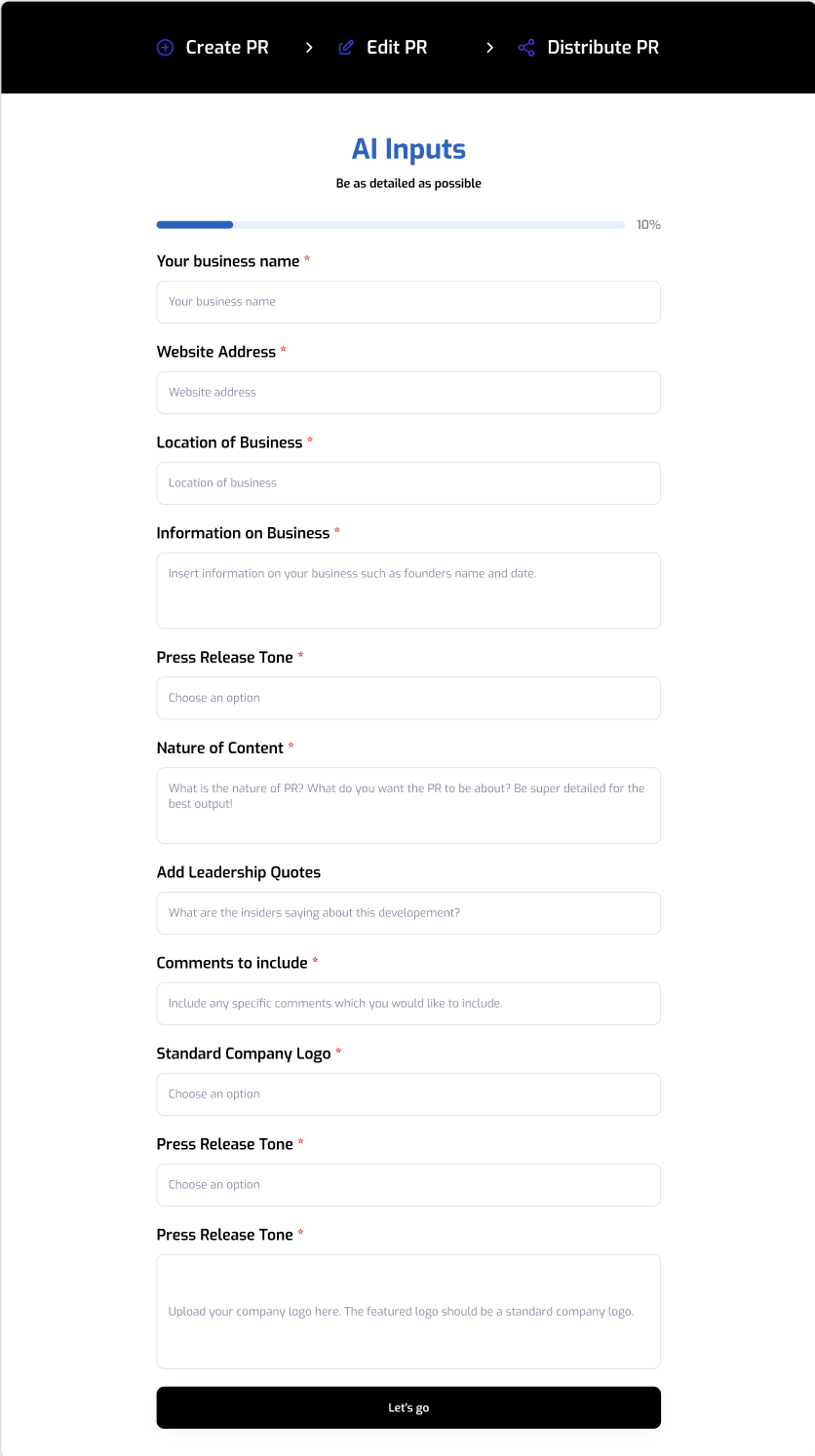Go to the Distribute PR step
The height and width of the screenshot is (1456, 815).
pos(602,48)
